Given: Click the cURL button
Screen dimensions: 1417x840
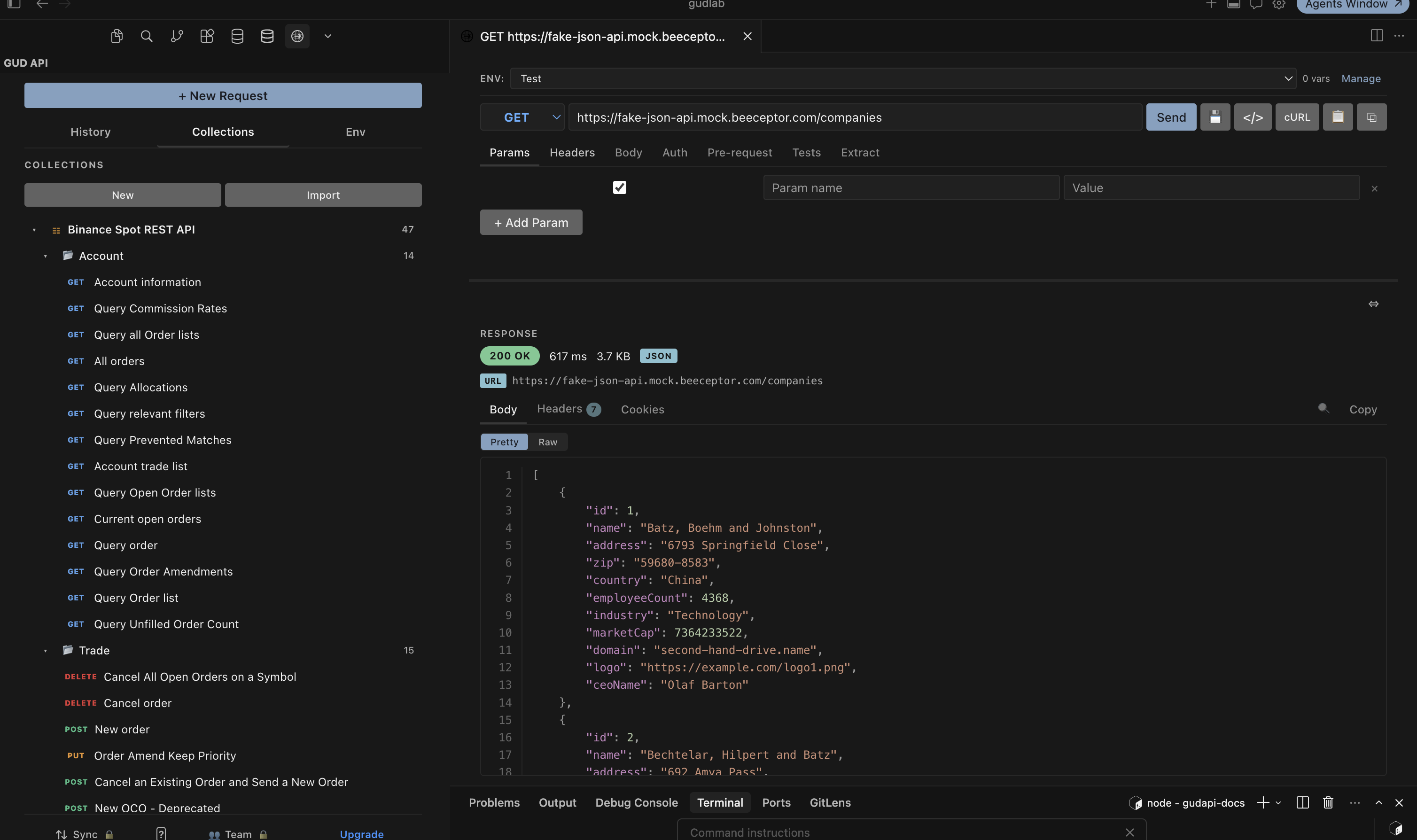Looking at the screenshot, I should point(1297,117).
